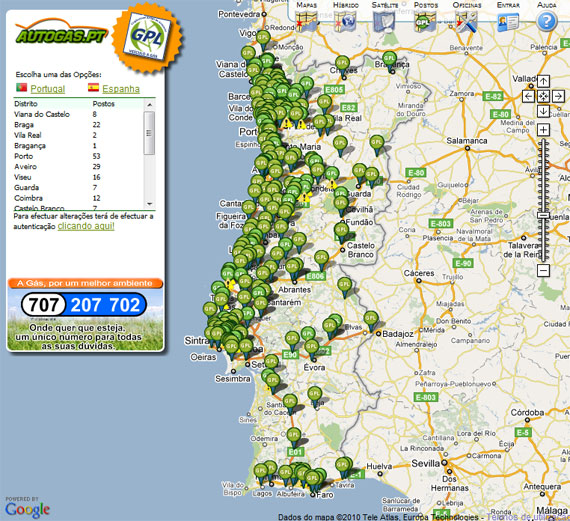The height and width of the screenshot is (521, 570).
Task: Select Viana do Castelo district row
Action: (x=78, y=114)
